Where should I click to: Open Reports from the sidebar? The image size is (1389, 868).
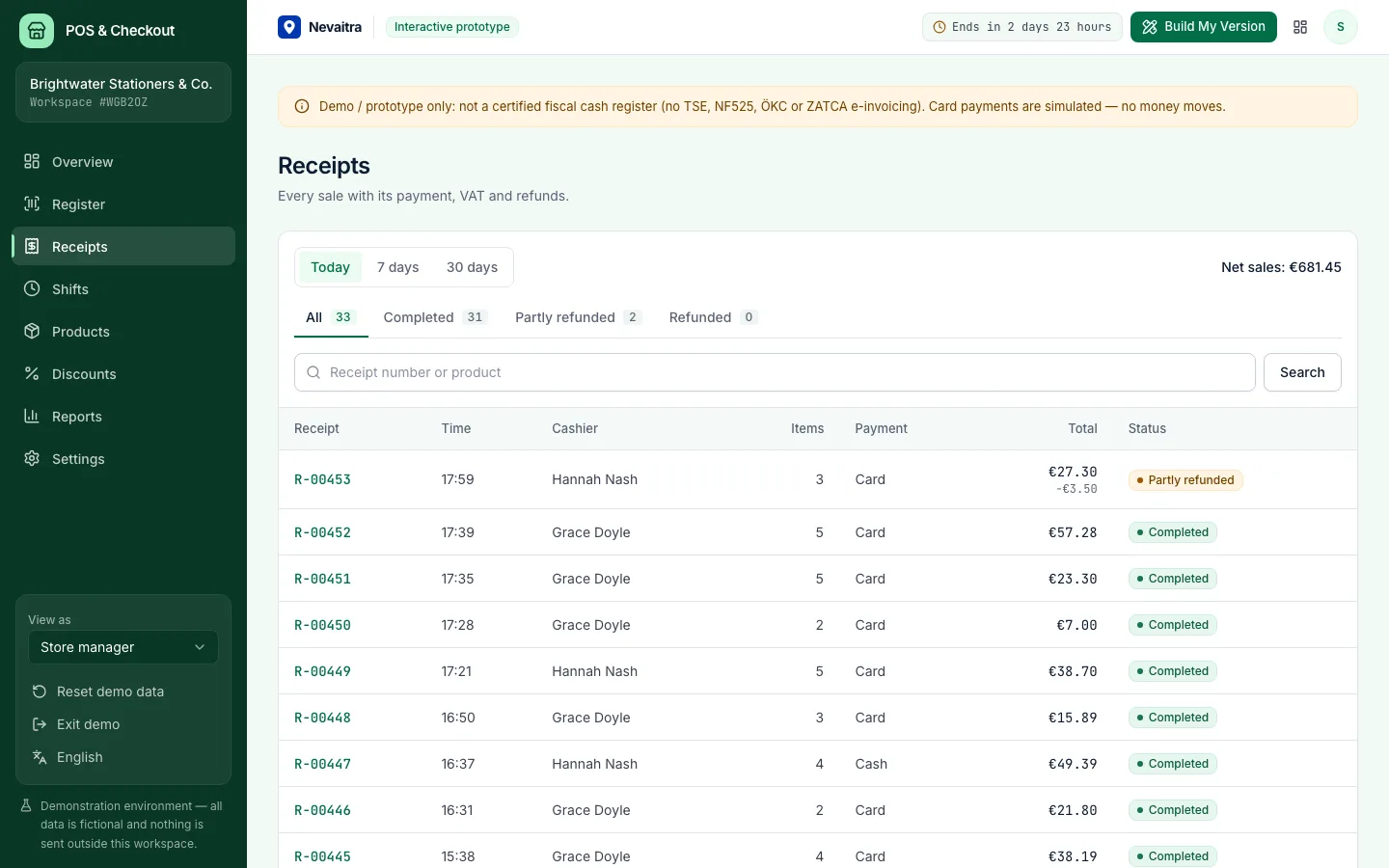(x=123, y=416)
